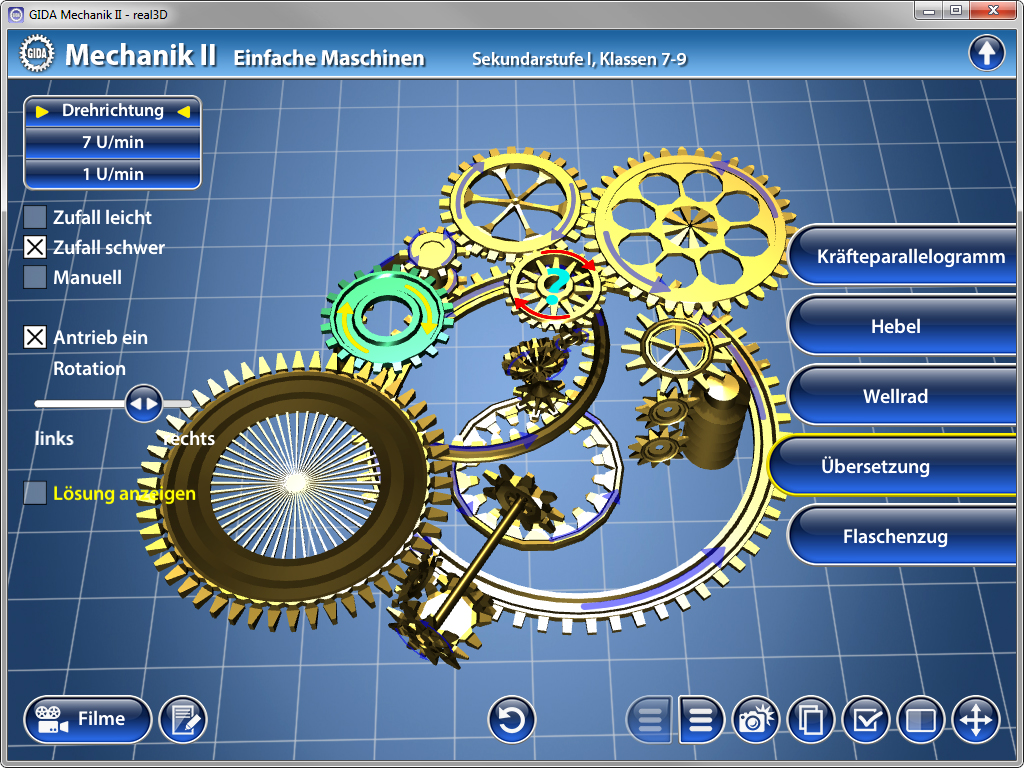Click the Rotation slider handle

[x=144, y=404]
